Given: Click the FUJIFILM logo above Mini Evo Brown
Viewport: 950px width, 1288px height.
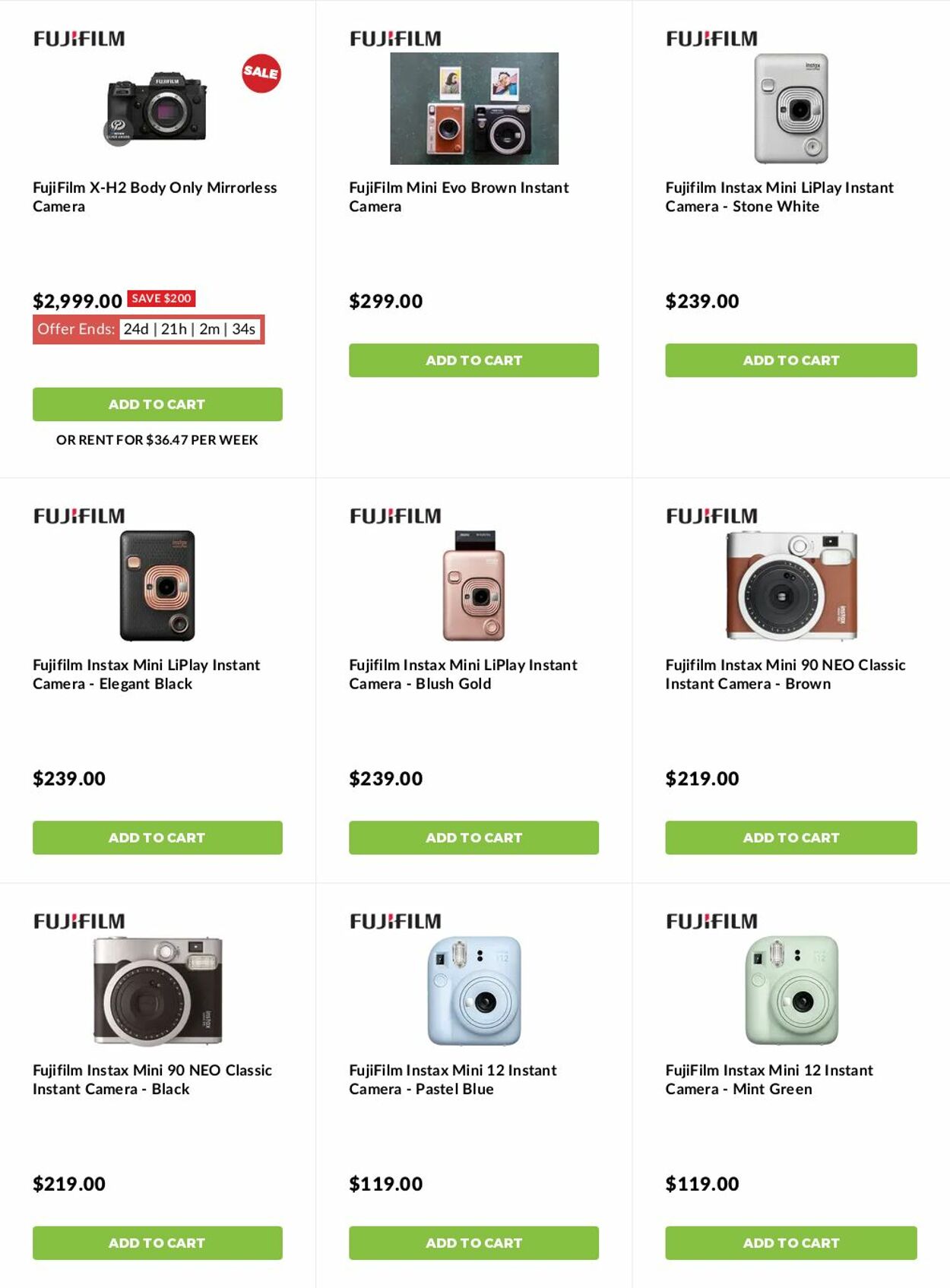Looking at the screenshot, I should [x=395, y=37].
